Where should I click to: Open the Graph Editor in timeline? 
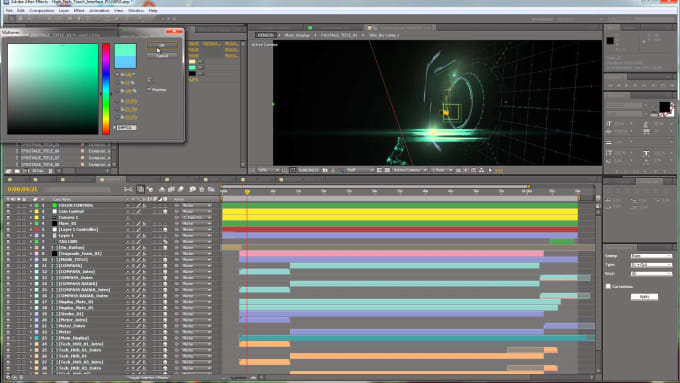tap(211, 190)
